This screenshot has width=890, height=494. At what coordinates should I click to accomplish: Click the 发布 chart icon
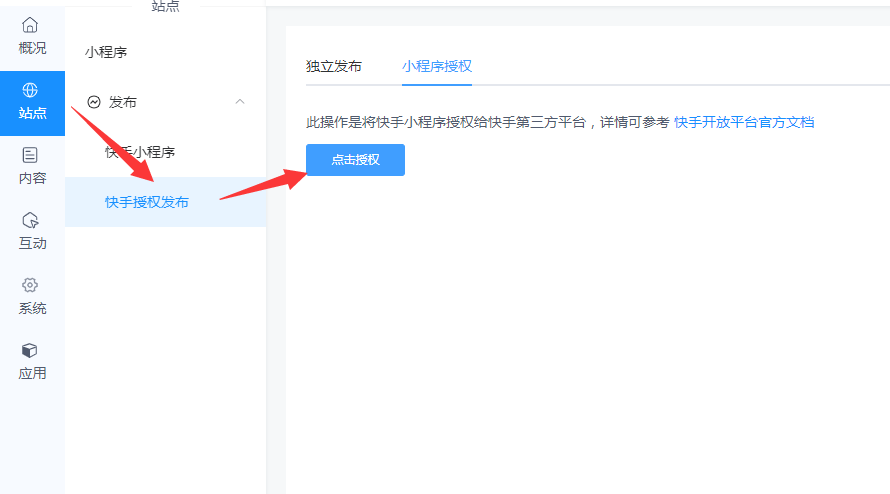94,102
